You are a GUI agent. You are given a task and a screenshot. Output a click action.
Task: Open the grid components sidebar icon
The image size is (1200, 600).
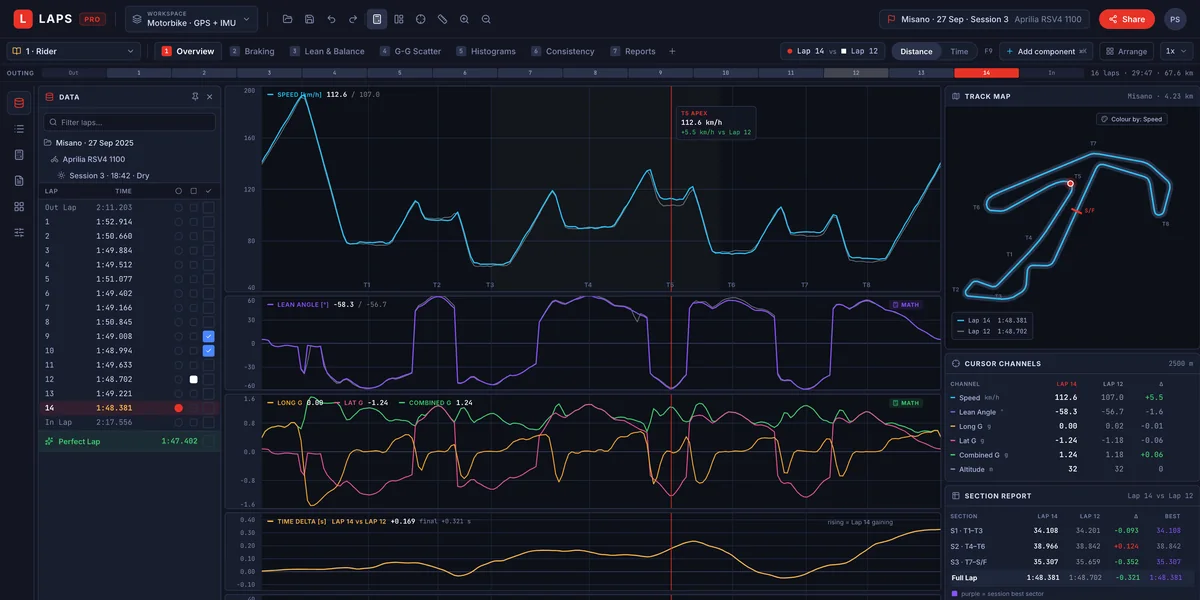click(x=19, y=207)
